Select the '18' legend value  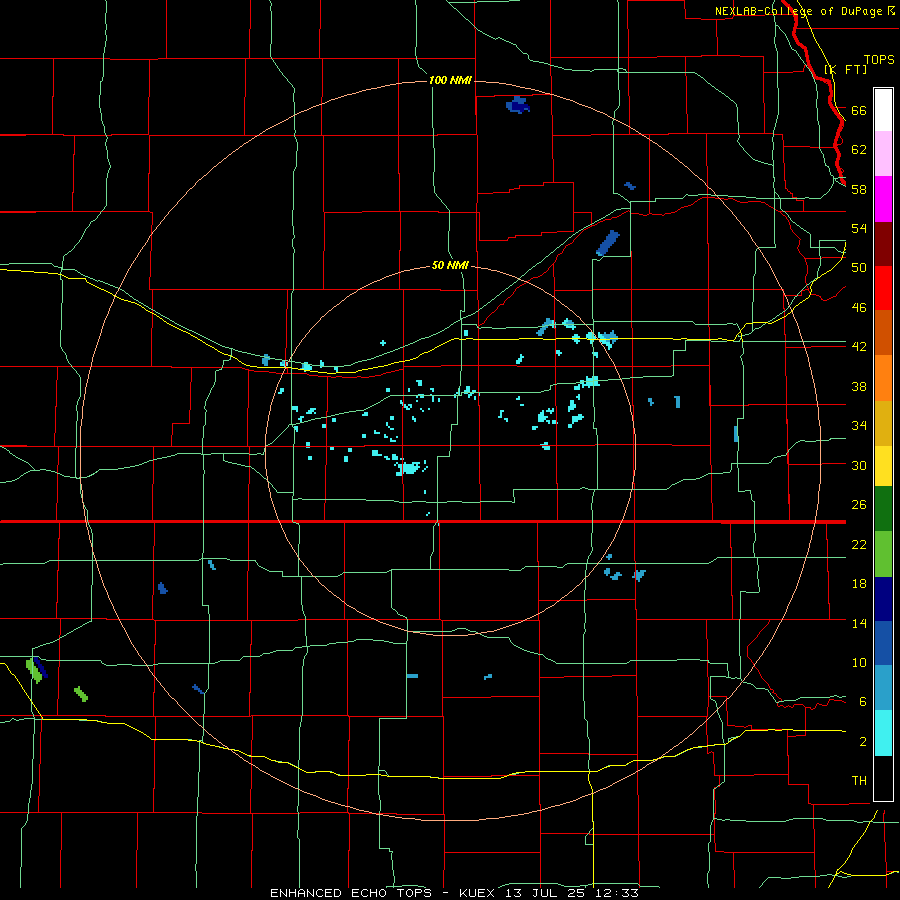859,584
